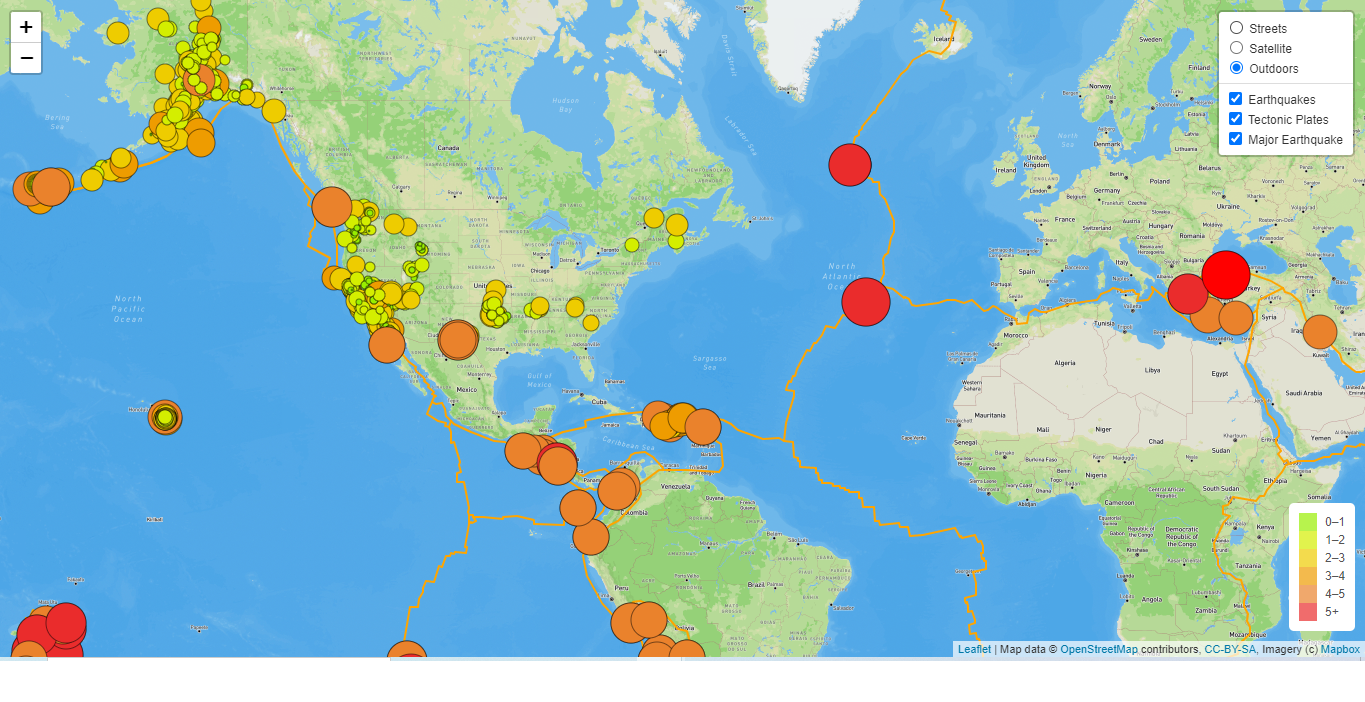The image size is (1365, 702).
Task: Select the large red earthquake marker near Turkey
Action: 1224,275
